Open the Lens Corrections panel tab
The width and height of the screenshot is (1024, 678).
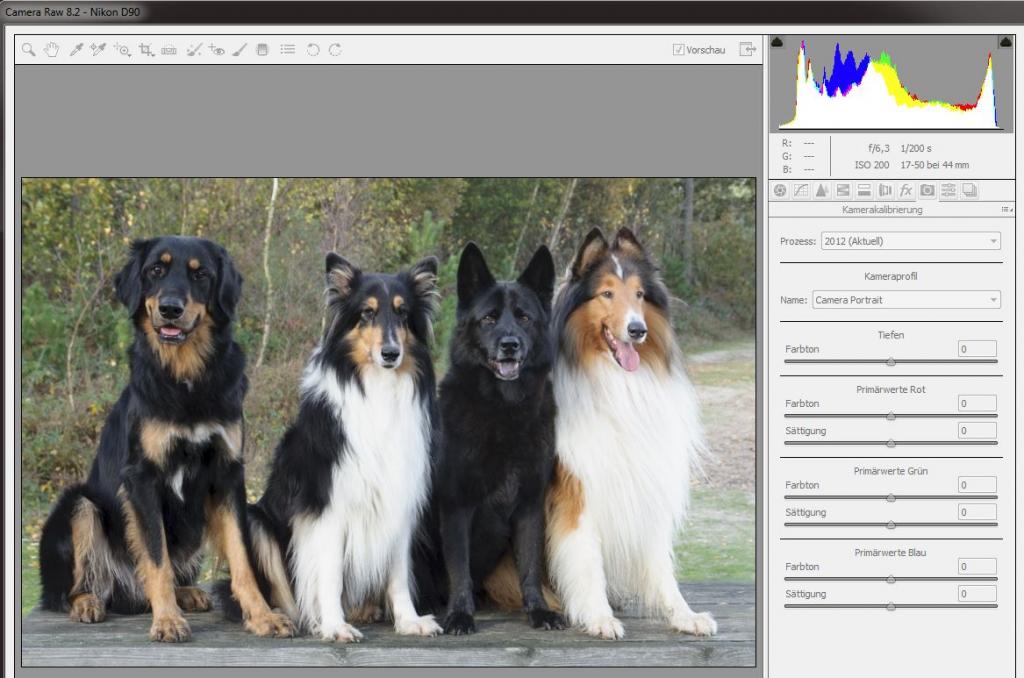click(885, 190)
